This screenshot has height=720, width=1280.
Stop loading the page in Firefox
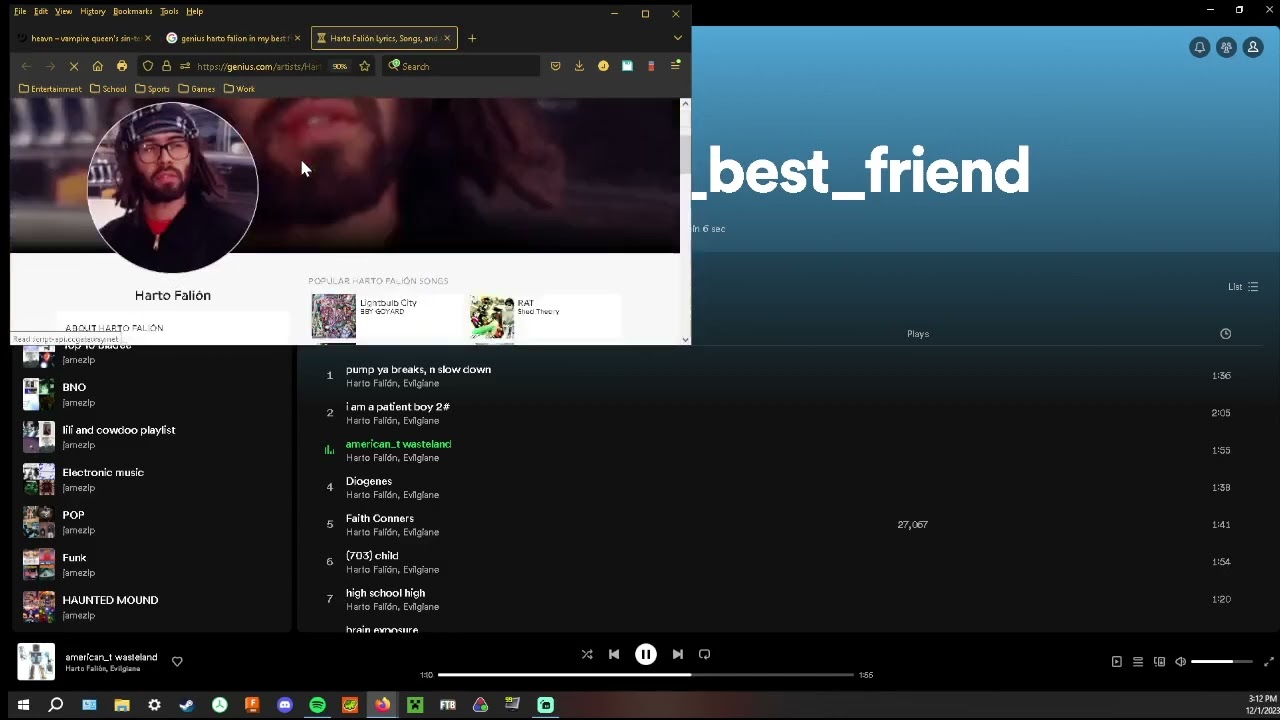(74, 66)
